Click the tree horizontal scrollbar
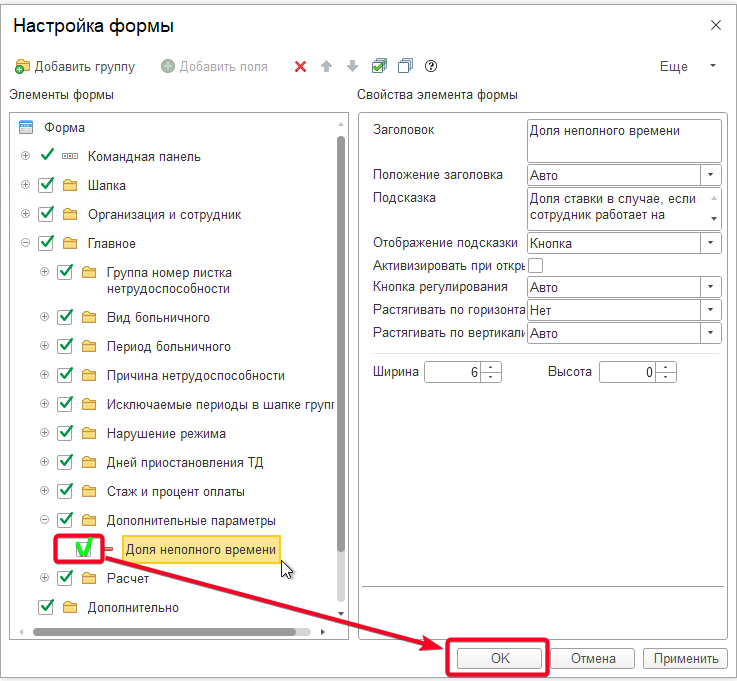This screenshot has height=681, width=737. tap(165, 632)
